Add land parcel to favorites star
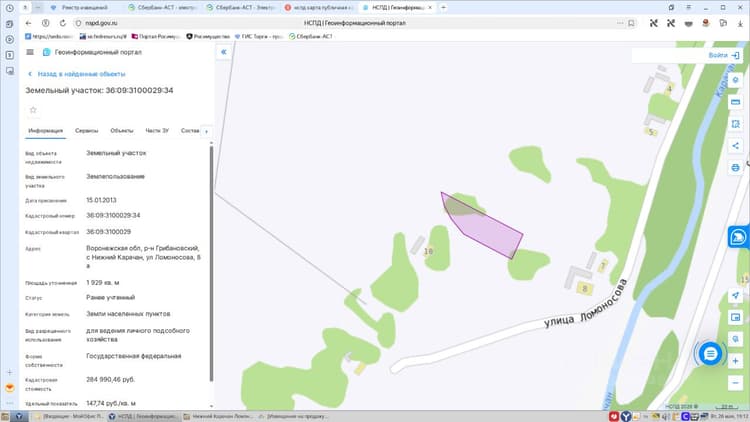Screen dimensions: 750x422 [33, 110]
